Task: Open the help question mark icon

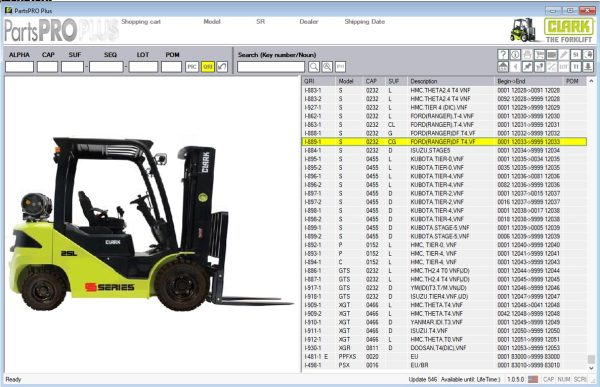Action: click(503, 55)
